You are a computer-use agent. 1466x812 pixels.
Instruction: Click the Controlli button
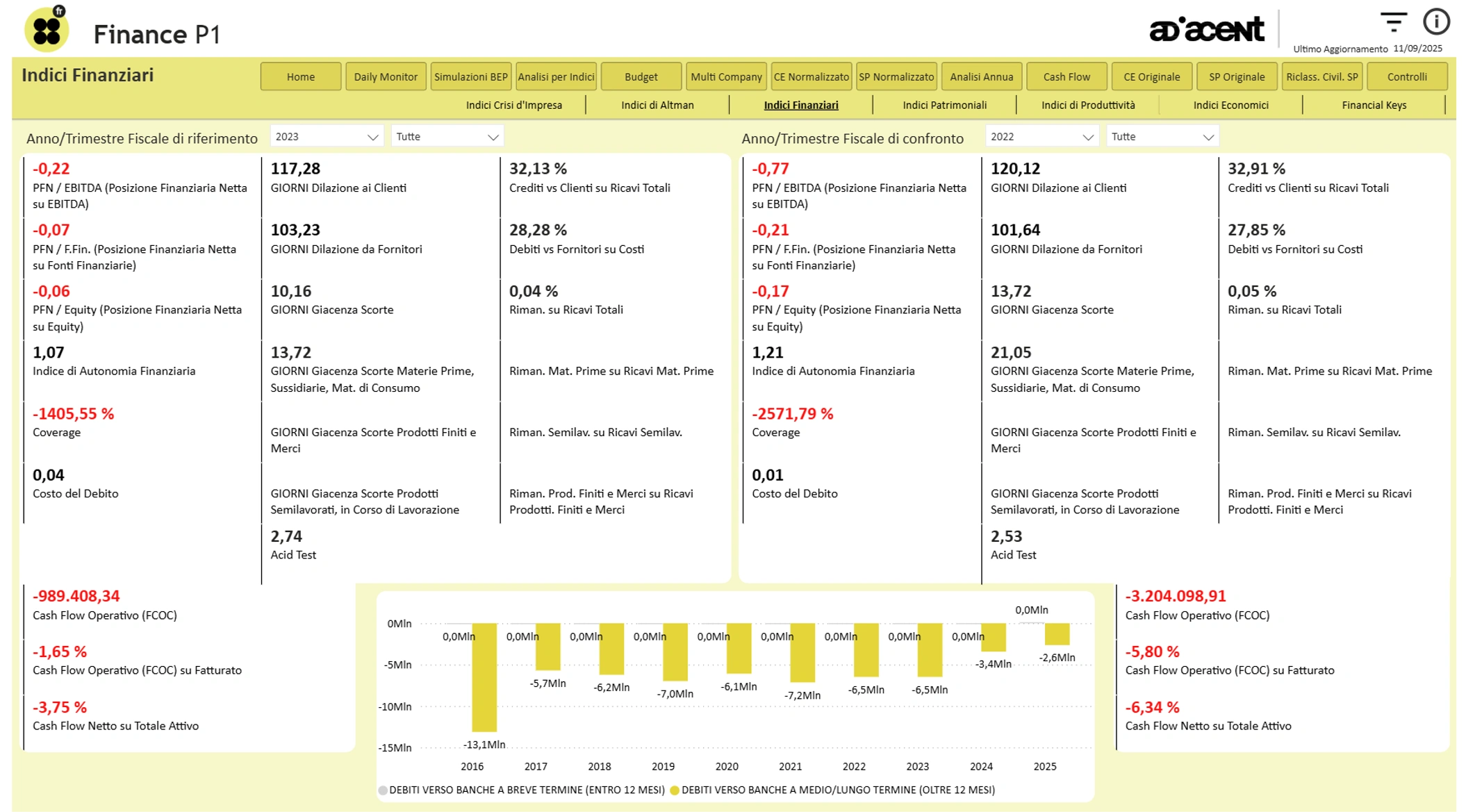[1406, 76]
